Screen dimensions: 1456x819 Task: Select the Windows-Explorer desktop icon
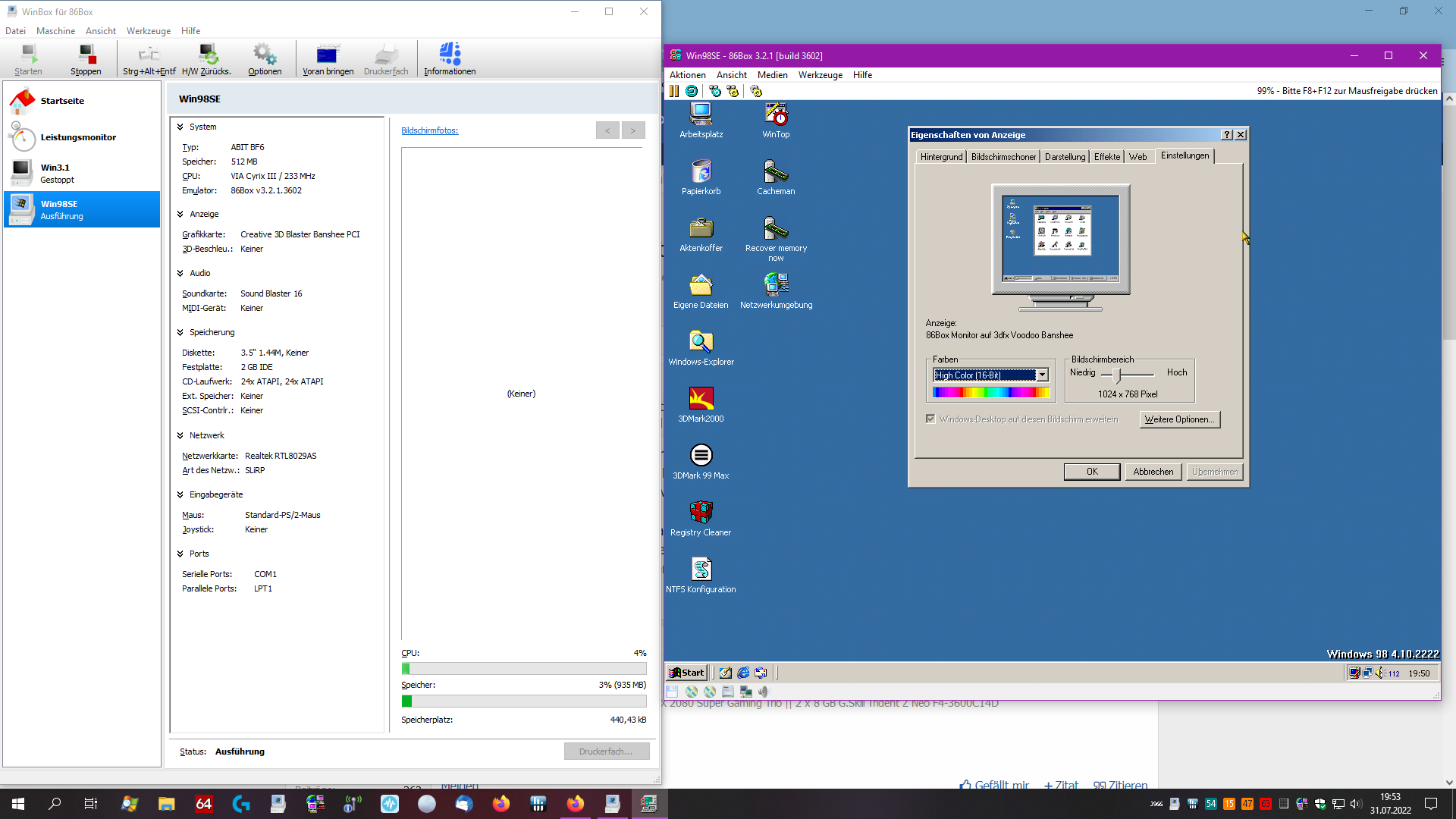click(x=701, y=348)
